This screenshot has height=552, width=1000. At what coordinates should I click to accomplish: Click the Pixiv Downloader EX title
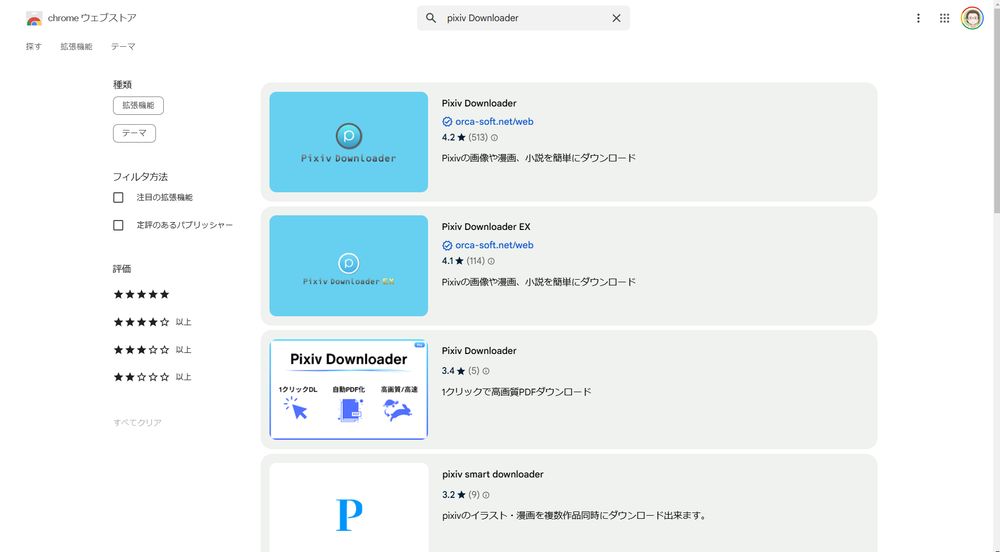tap(486, 227)
